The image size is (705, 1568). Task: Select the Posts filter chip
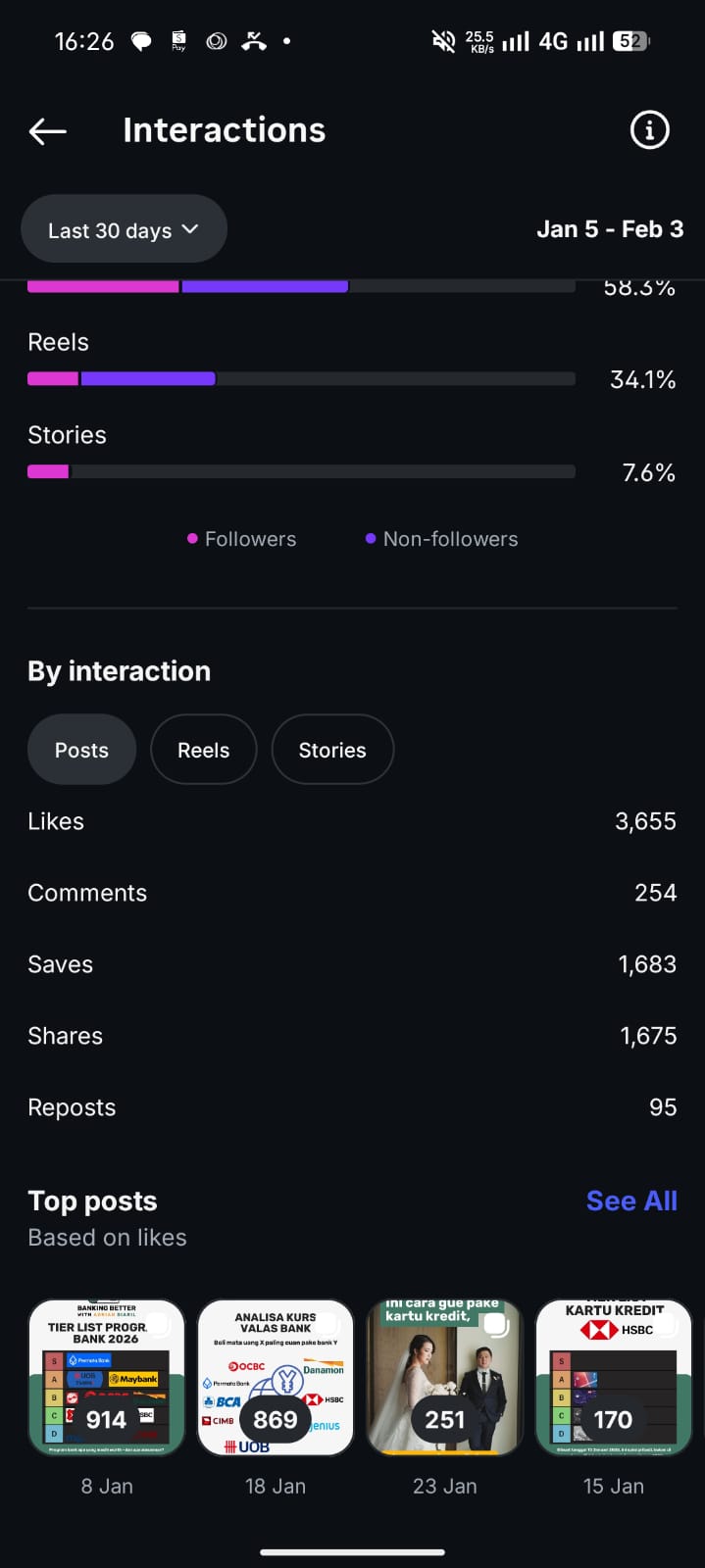pos(81,750)
